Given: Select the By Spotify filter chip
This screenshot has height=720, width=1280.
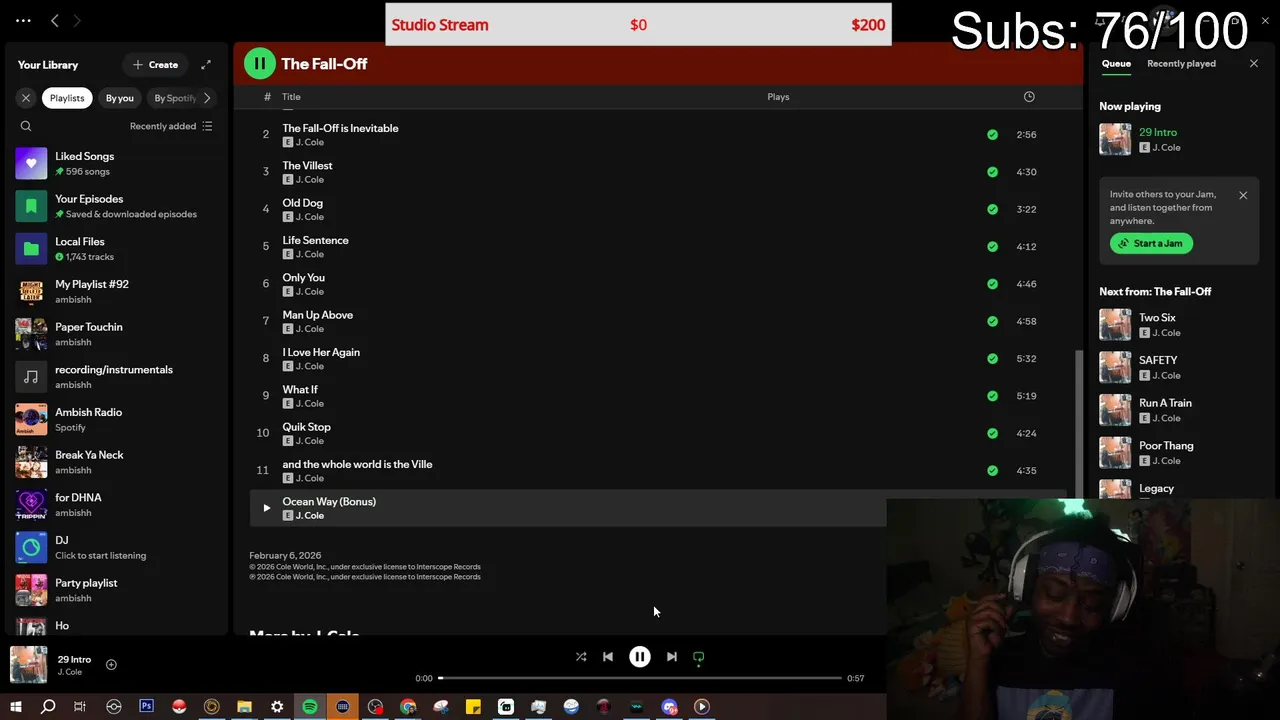Looking at the screenshot, I should click(174, 98).
